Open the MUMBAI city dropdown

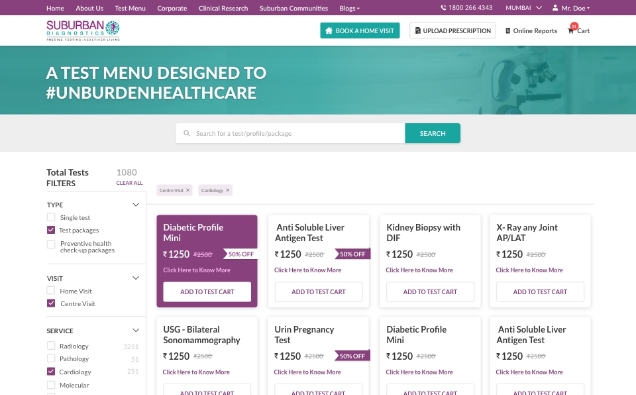click(523, 8)
